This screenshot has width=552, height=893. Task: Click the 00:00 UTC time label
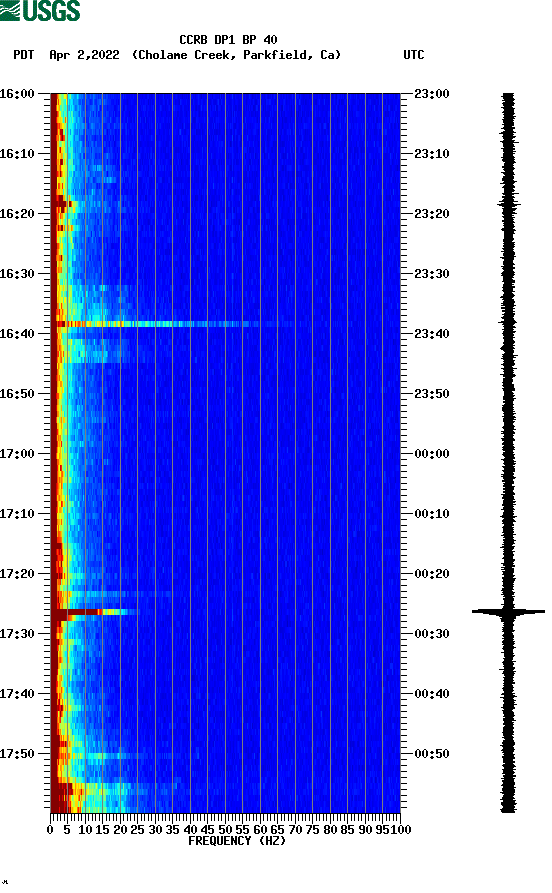pos(432,454)
